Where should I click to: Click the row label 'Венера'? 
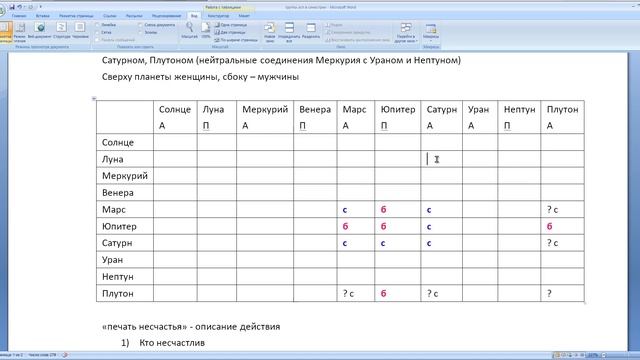coord(118,193)
